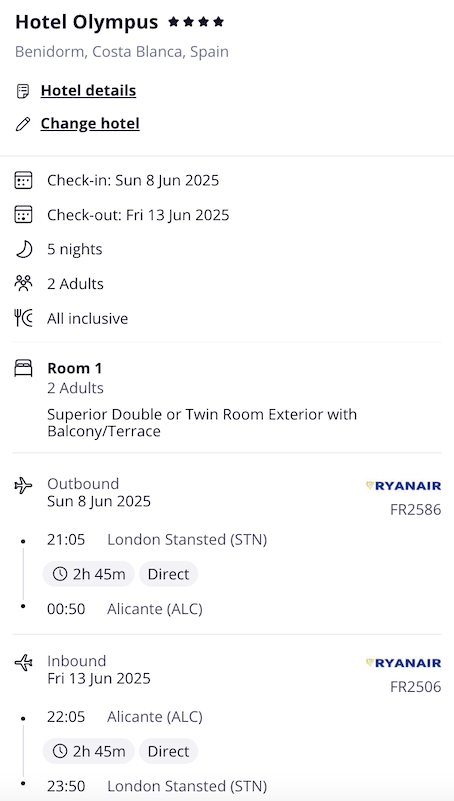
Task: Click the inbound 2h 45m duration badge
Action: tap(88, 751)
